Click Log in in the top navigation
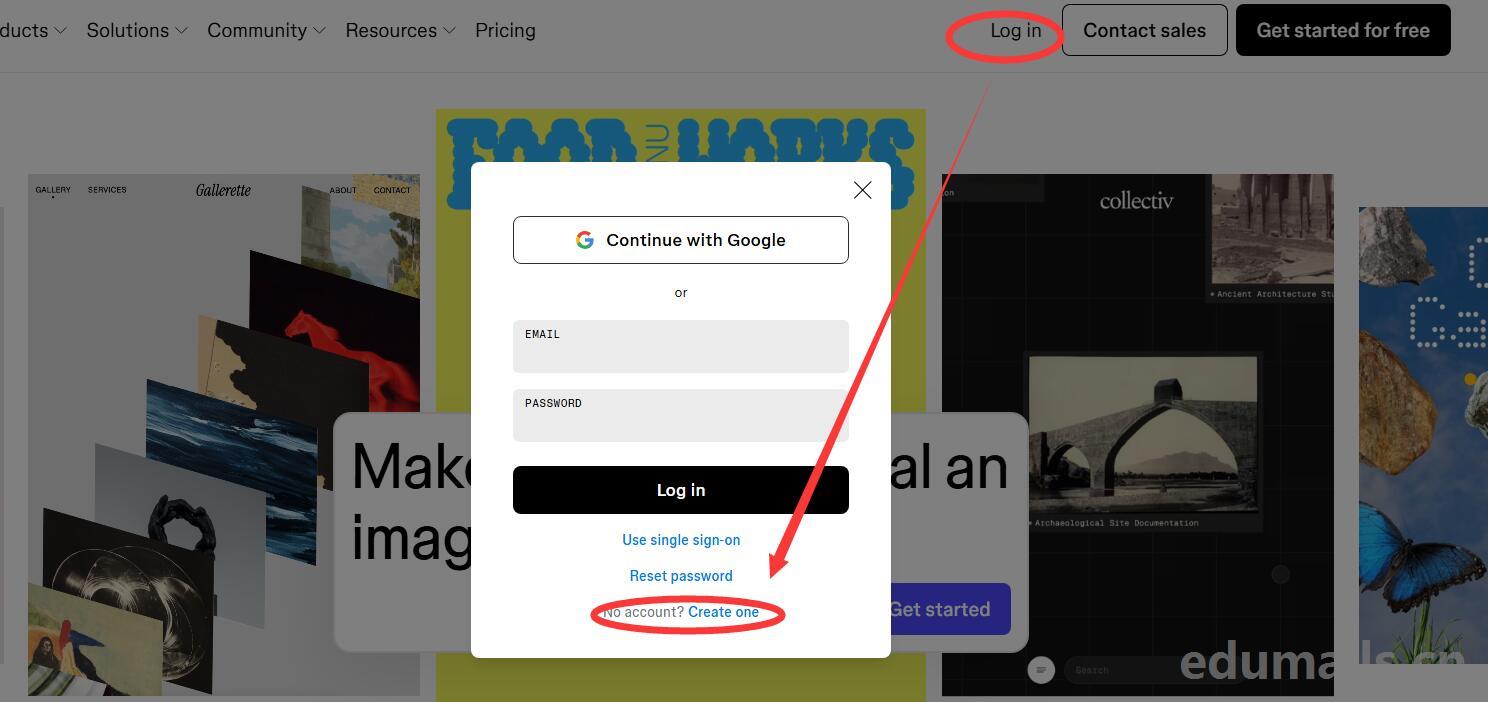This screenshot has height=702, width=1488. (x=1015, y=30)
